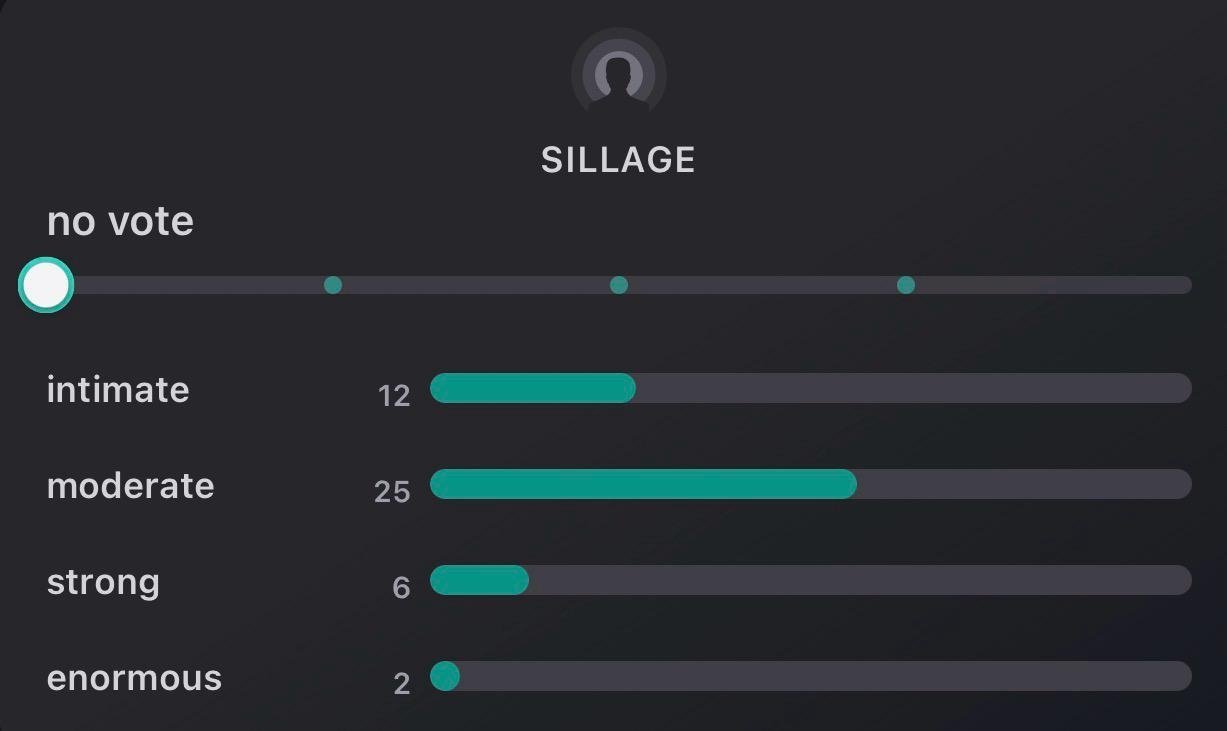The image size is (1227, 731).
Task: Click the user silhouette avatar icon
Action: (x=618, y=75)
